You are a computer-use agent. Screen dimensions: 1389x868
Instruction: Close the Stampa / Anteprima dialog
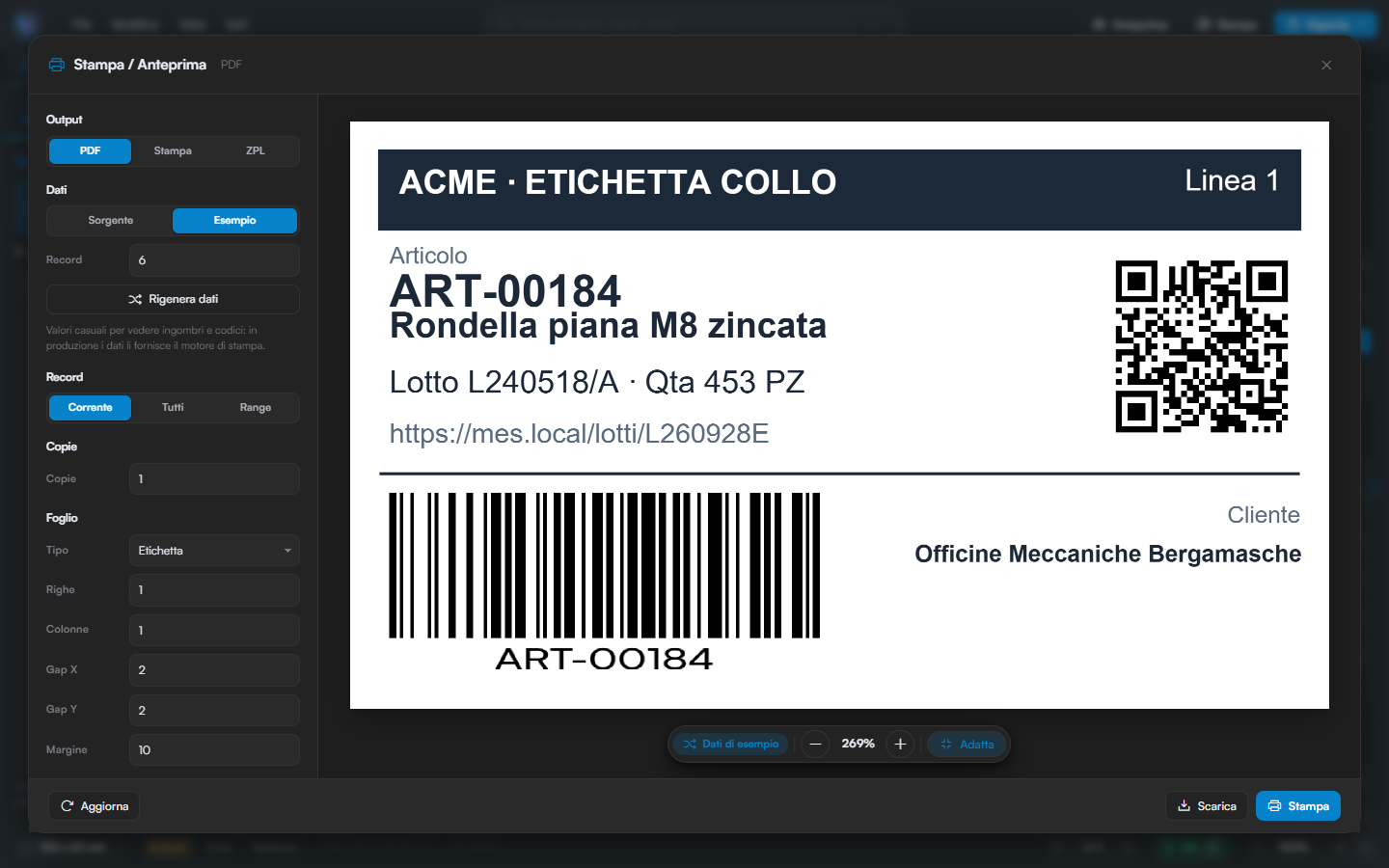(1326, 65)
